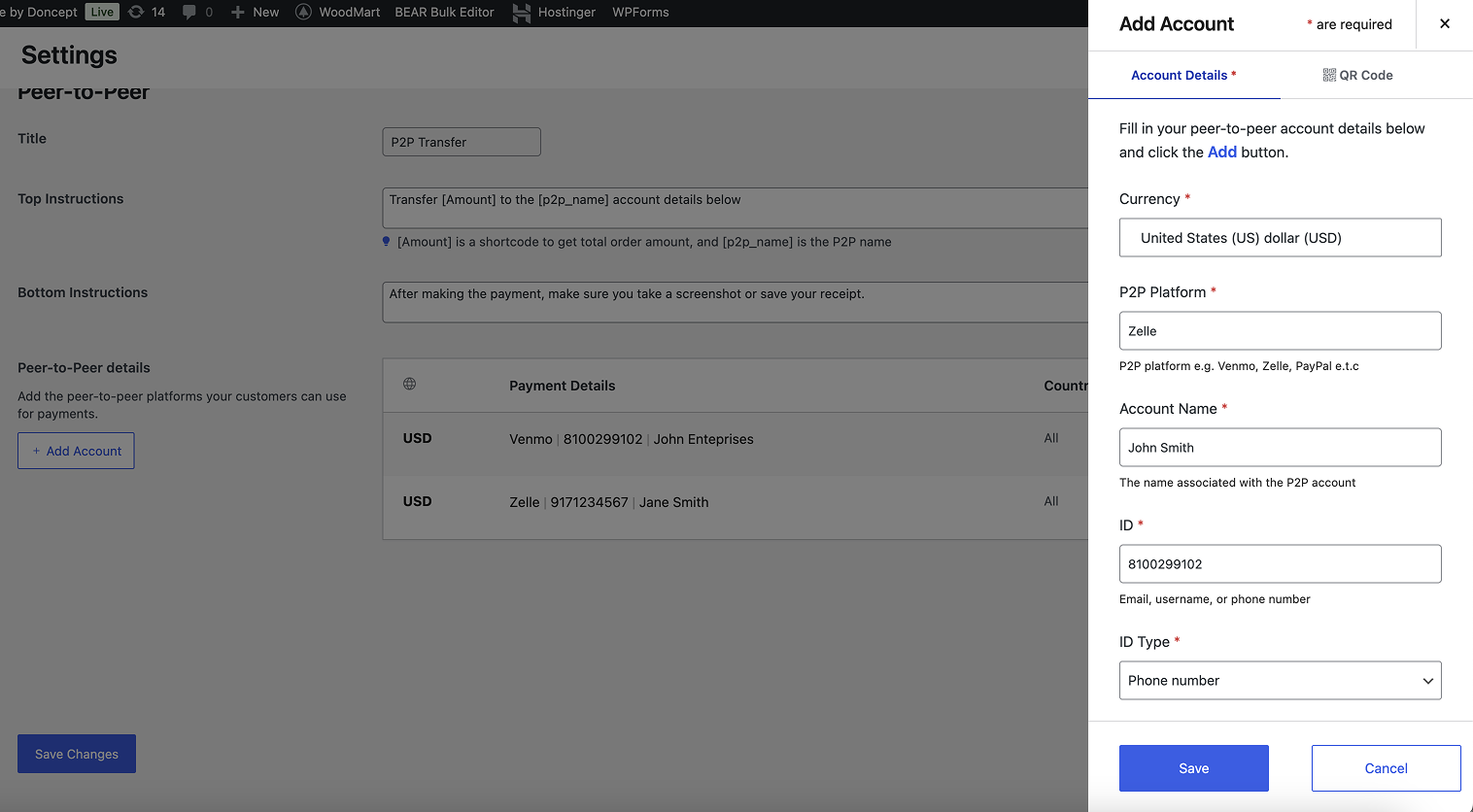Click the plus New icon in admin bar
Viewport: 1473px width, 812px height.
237,12
